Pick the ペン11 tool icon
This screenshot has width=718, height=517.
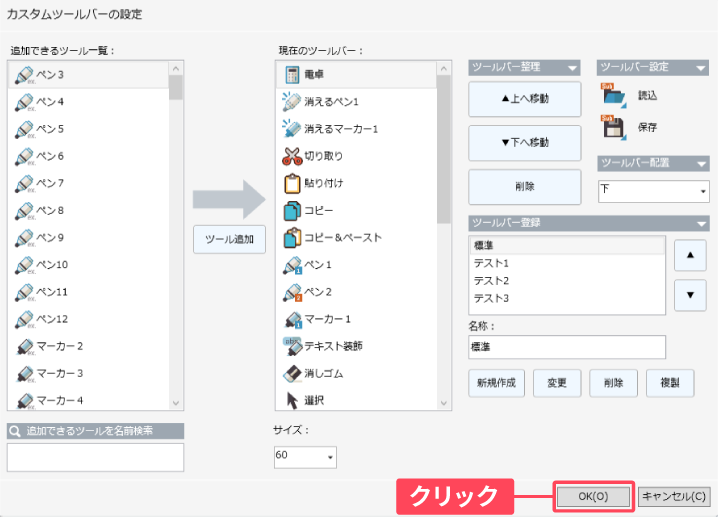[x=24, y=292]
